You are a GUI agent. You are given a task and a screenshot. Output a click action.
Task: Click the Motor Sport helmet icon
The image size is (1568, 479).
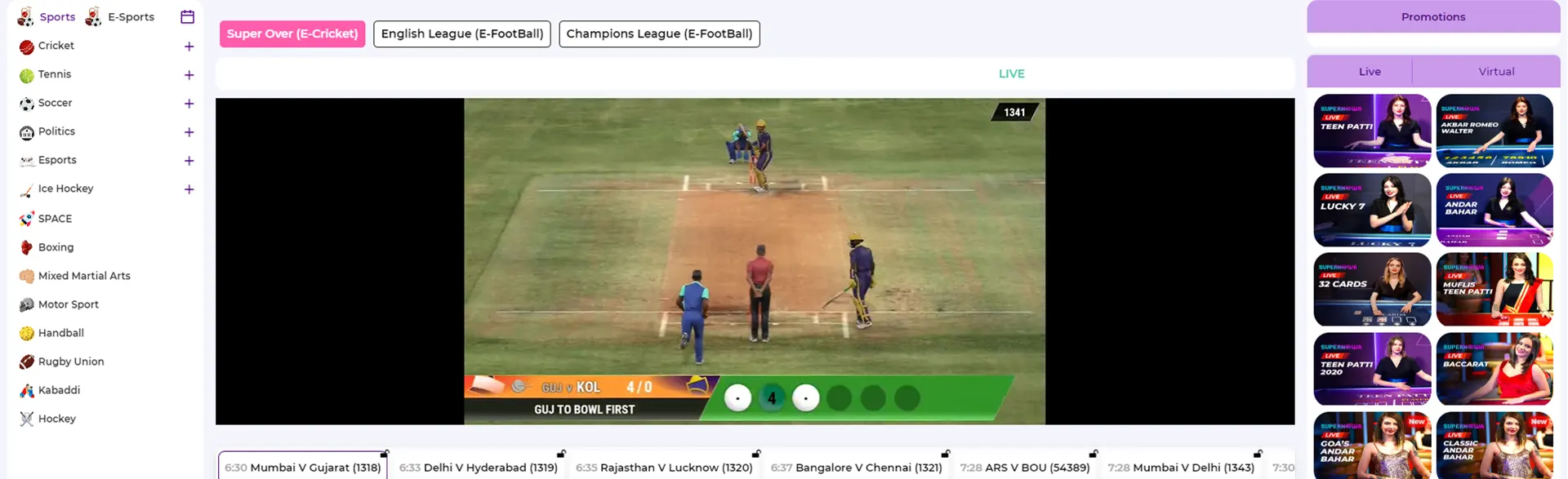coord(26,304)
